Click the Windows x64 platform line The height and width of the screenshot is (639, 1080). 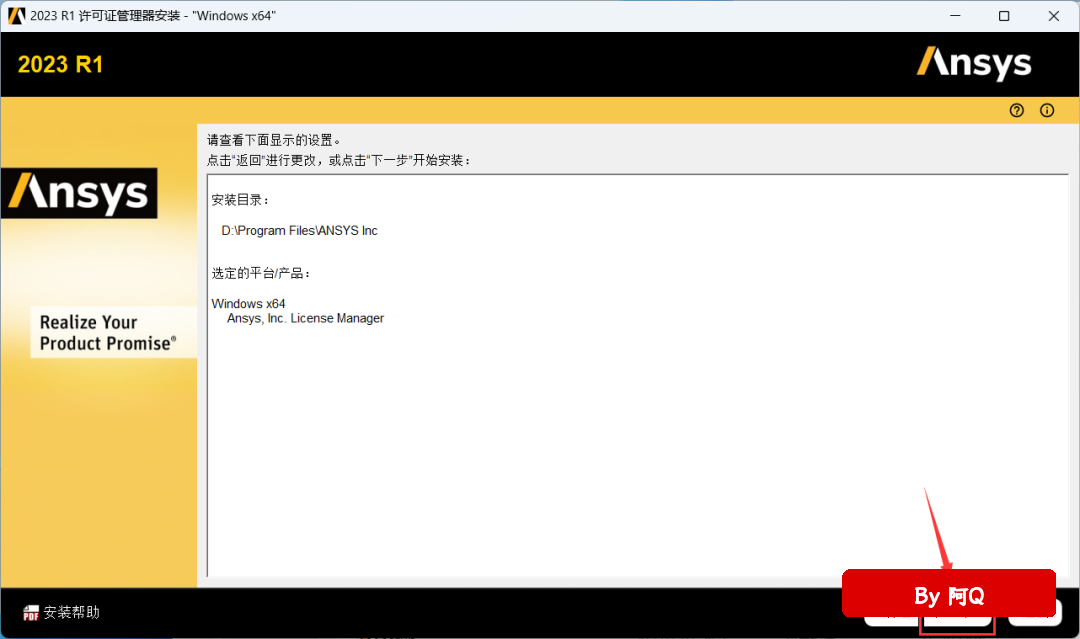coord(248,304)
